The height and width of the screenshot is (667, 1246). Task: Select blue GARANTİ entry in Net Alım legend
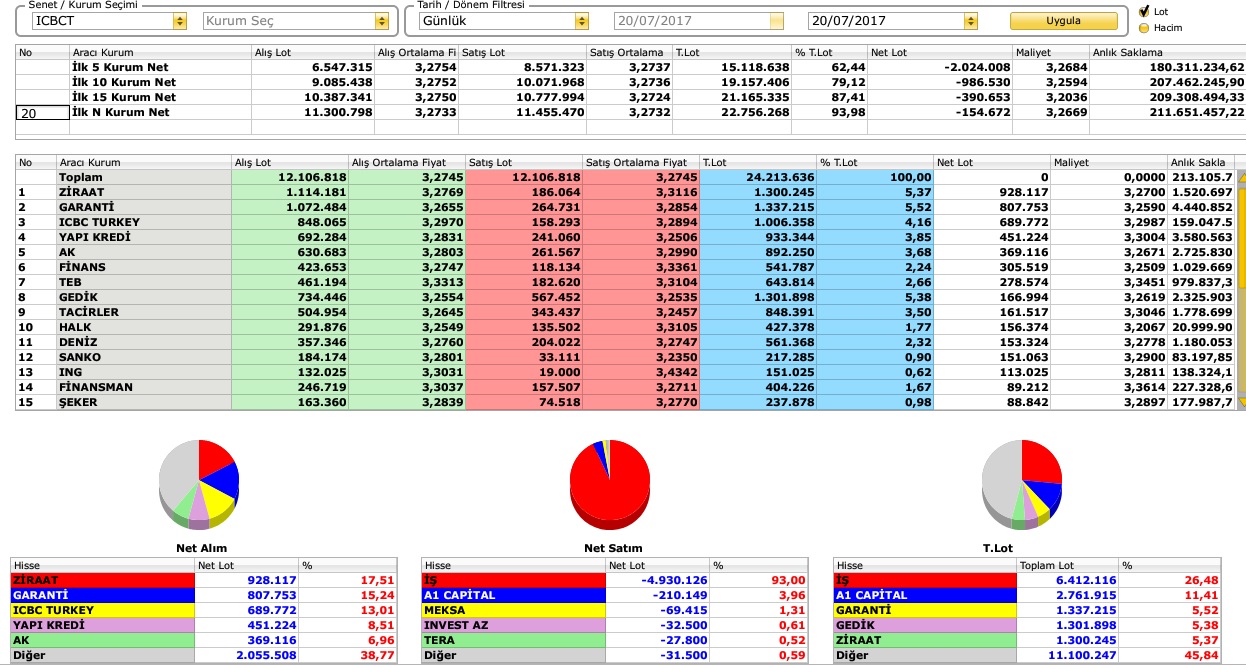click(x=102, y=595)
